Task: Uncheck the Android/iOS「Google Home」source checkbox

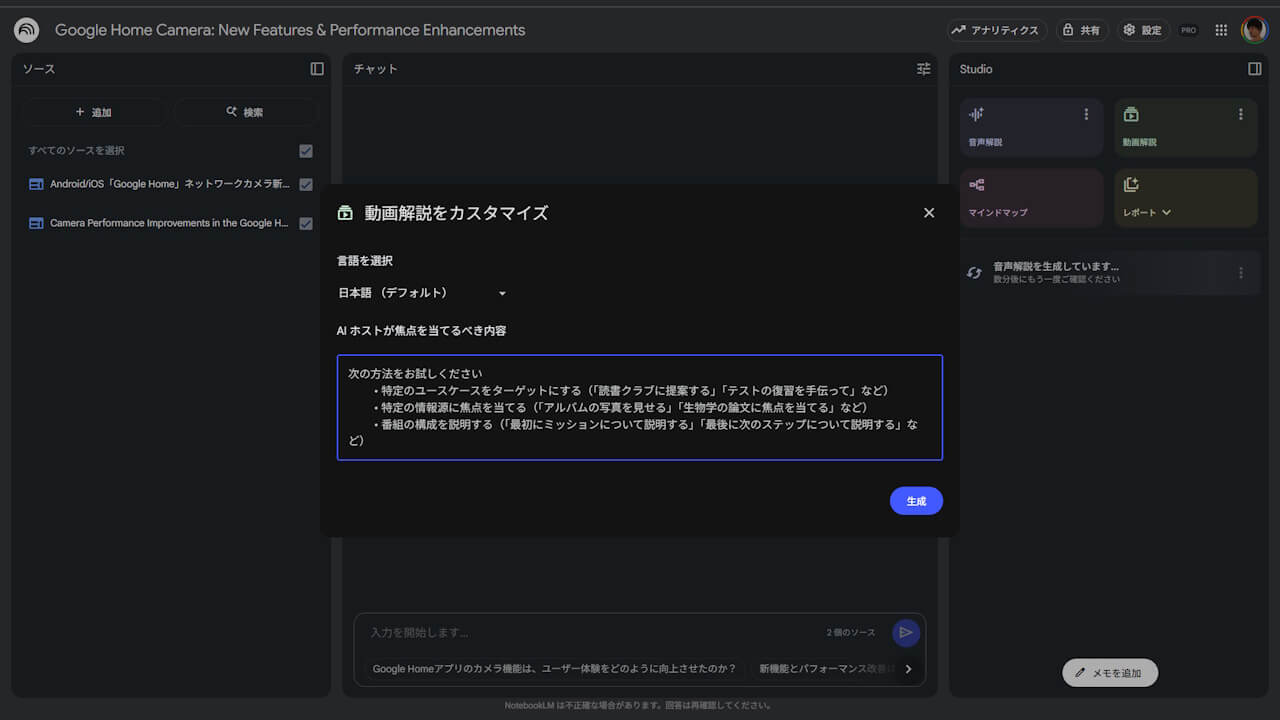Action: click(306, 184)
